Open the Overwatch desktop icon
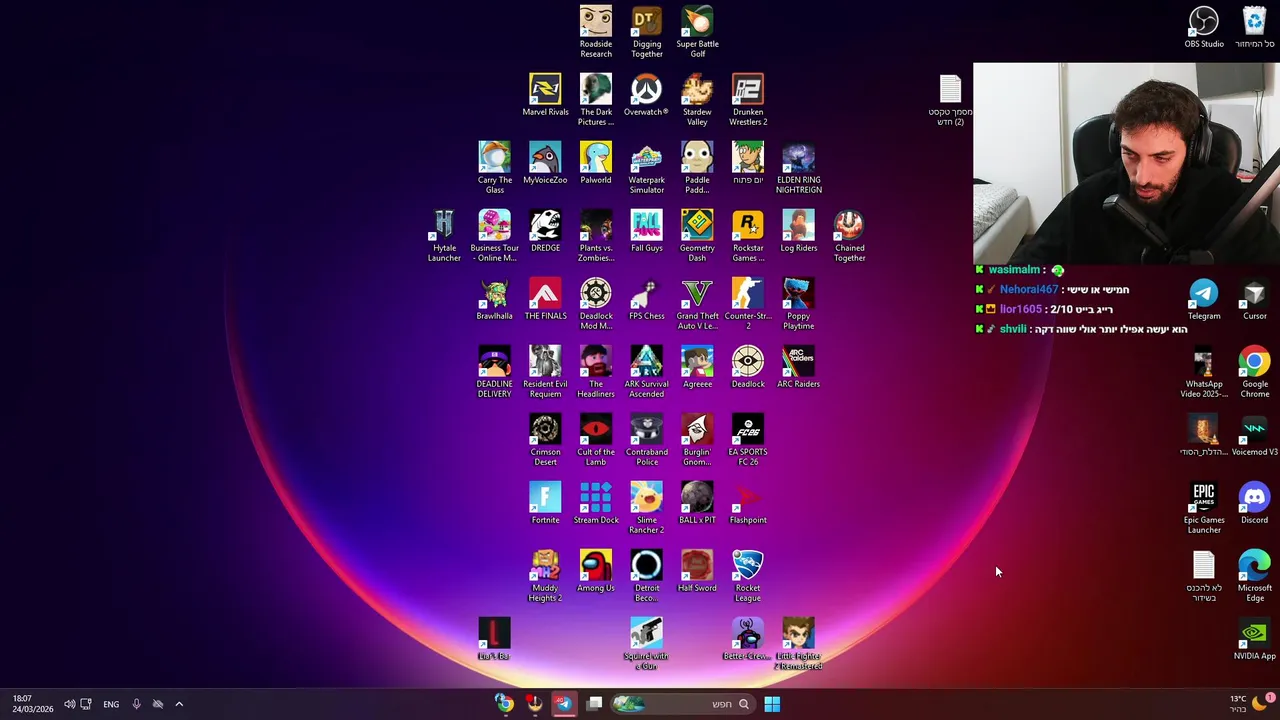The width and height of the screenshot is (1280, 720). [646, 95]
